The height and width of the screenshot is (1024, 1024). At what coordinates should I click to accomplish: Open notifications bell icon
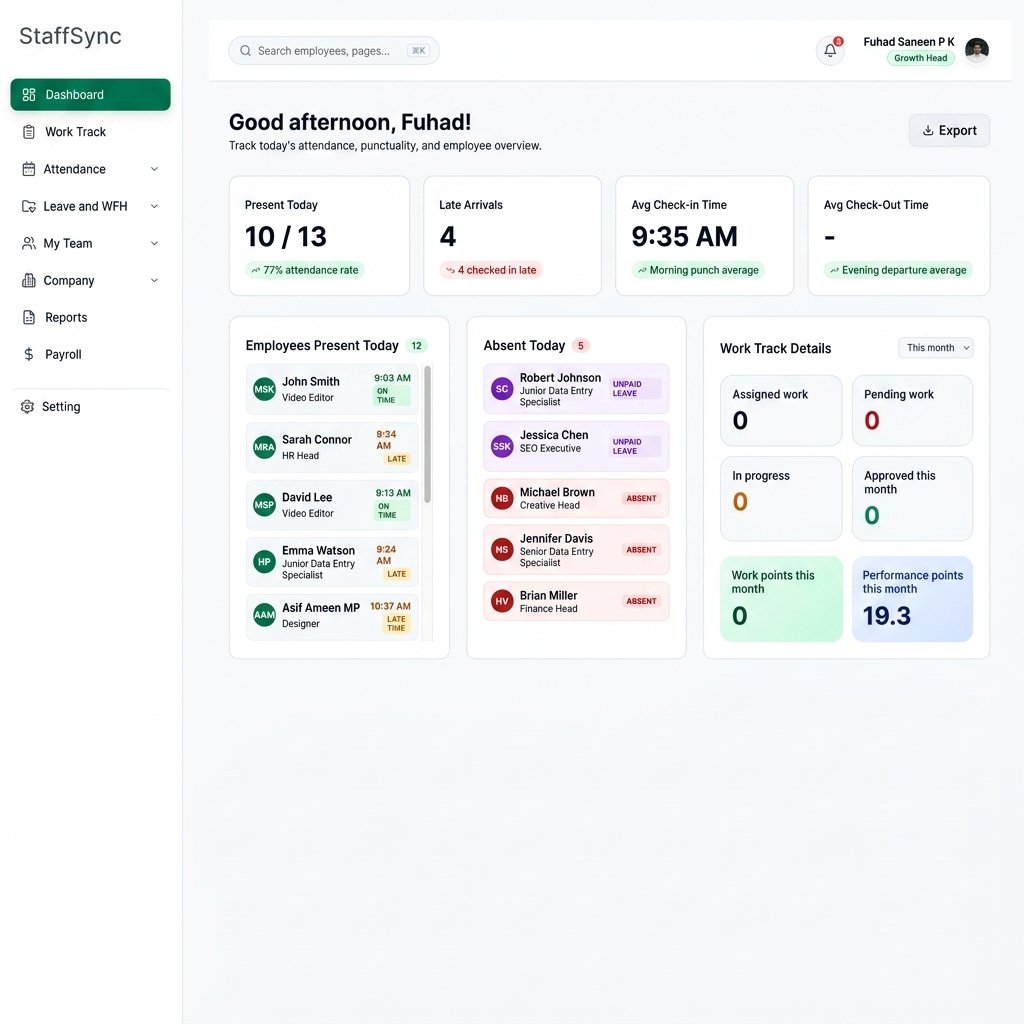point(830,50)
